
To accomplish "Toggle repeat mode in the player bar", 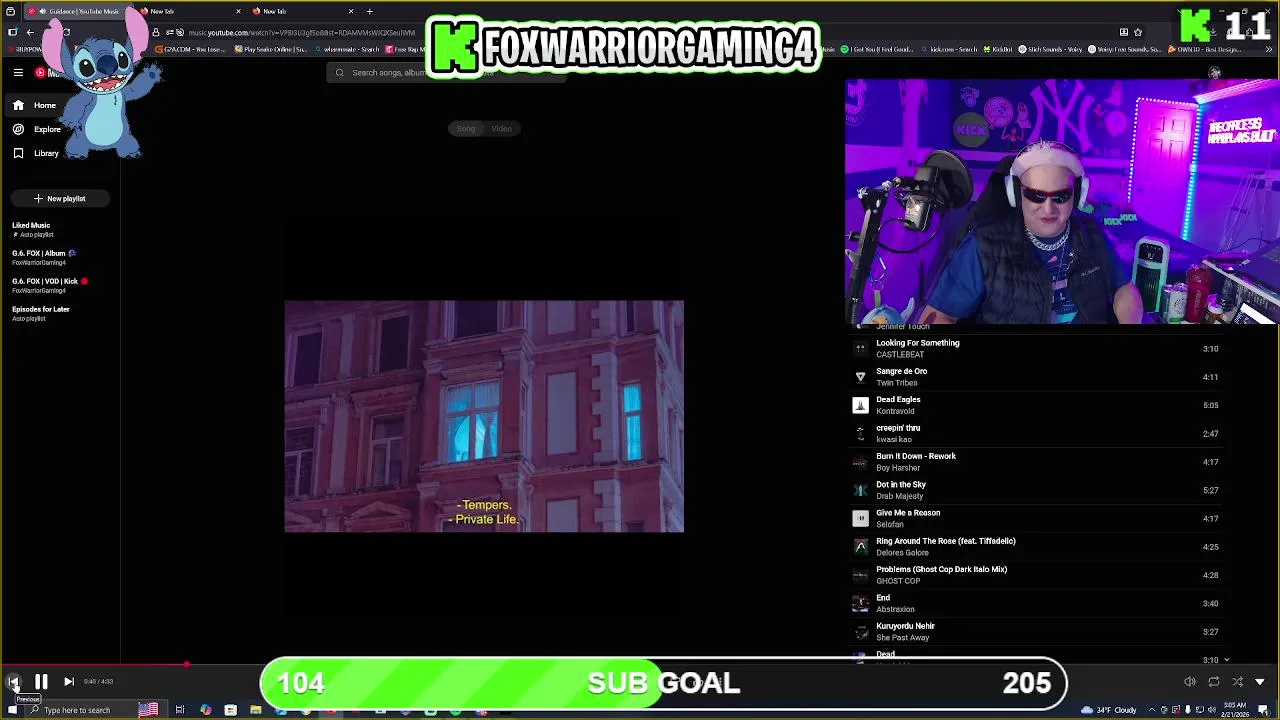I will (1214, 682).
